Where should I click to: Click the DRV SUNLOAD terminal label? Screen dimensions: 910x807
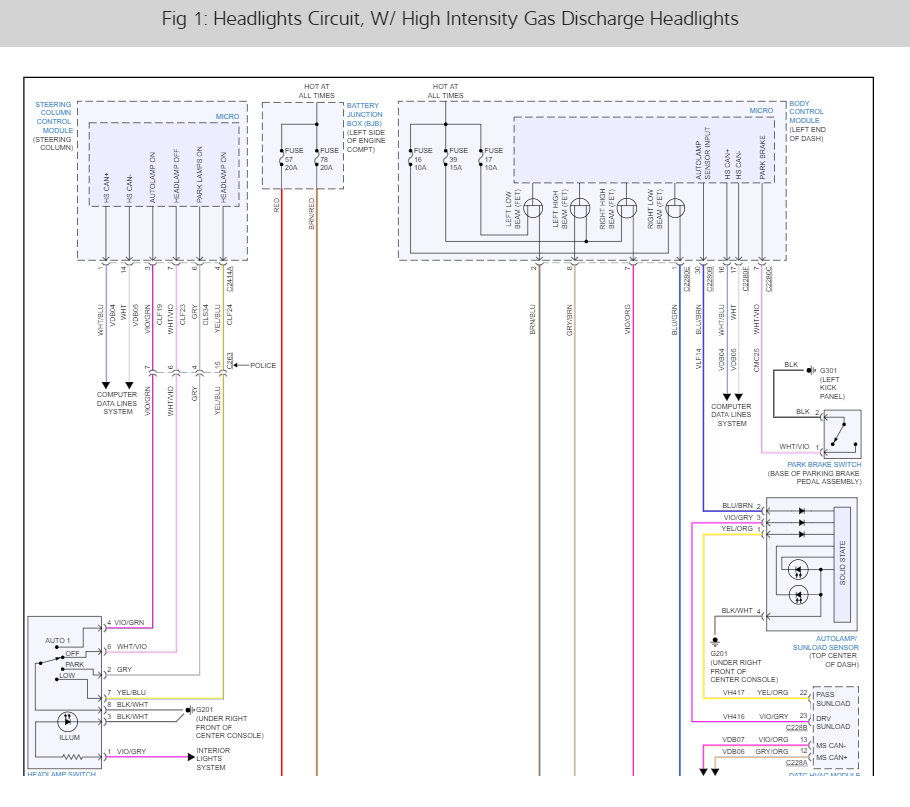pyautogui.click(x=833, y=722)
